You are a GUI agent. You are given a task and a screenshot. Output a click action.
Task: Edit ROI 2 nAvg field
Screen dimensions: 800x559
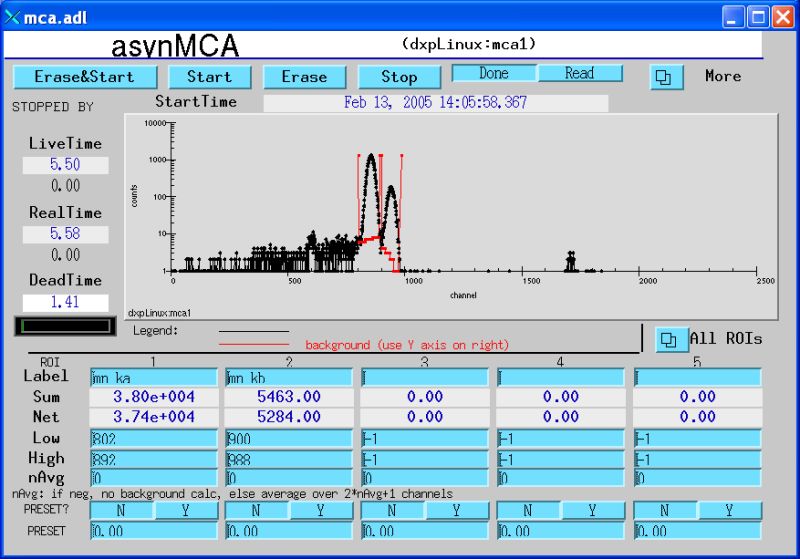(x=289, y=478)
